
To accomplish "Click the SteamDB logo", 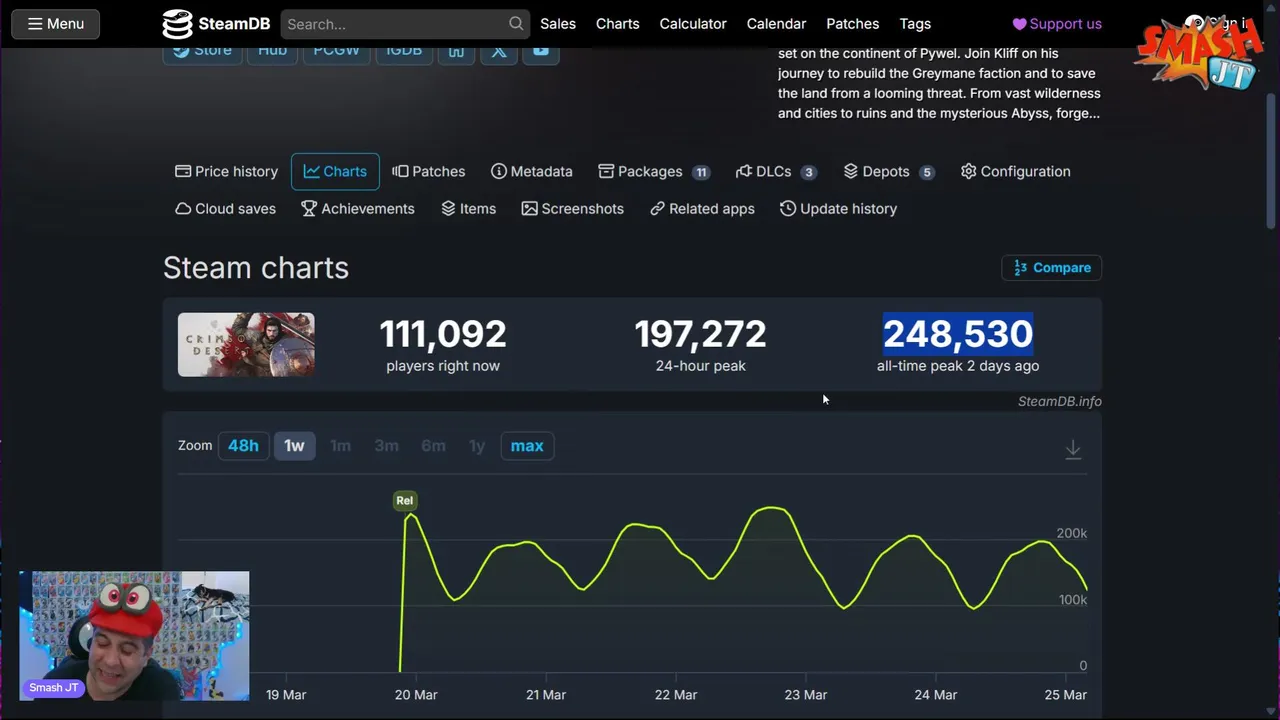I will [215, 23].
